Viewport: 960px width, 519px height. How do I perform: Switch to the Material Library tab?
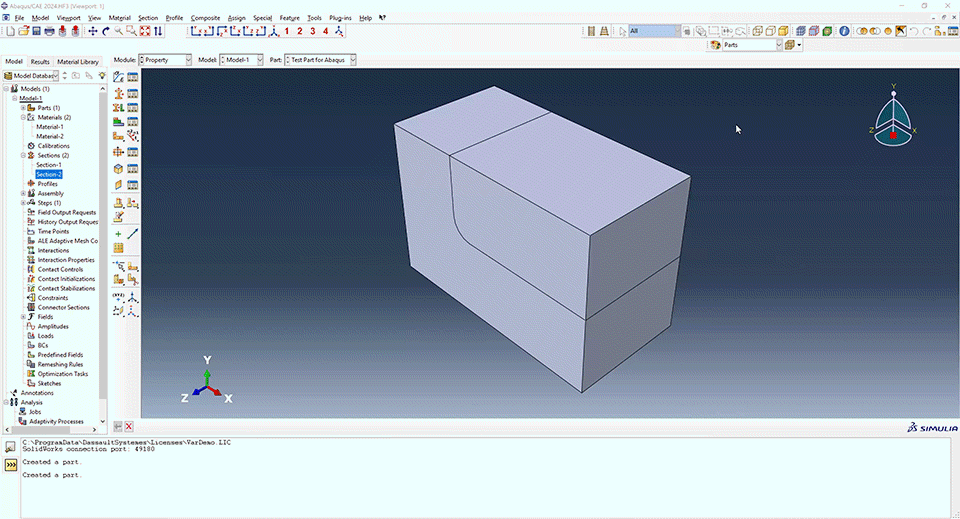click(78, 62)
